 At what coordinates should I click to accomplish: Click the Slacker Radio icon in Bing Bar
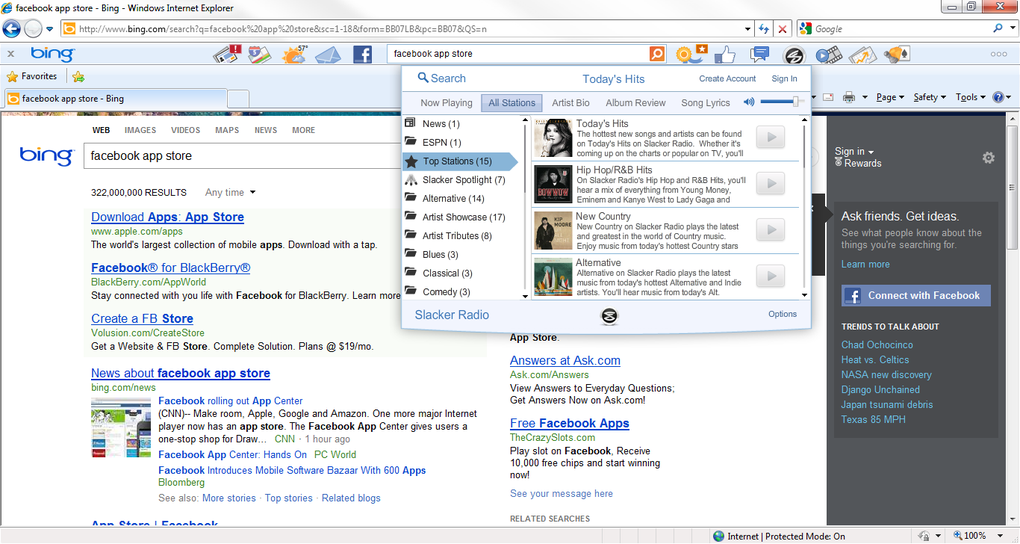point(794,56)
